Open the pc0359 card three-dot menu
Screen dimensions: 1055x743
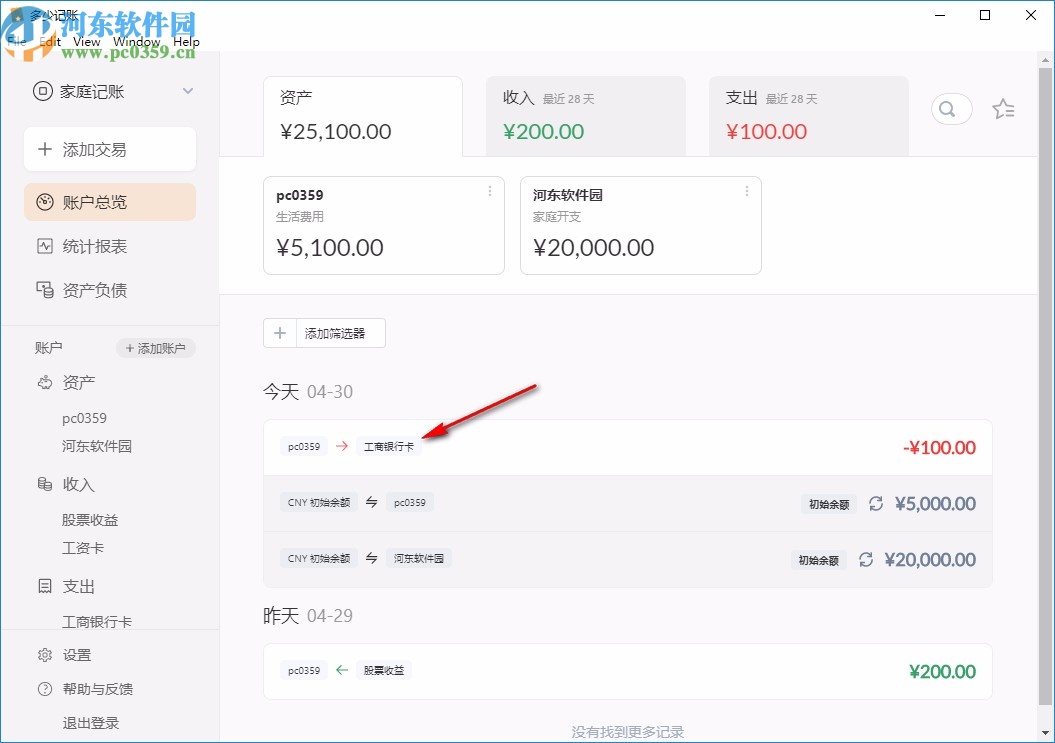click(x=490, y=191)
